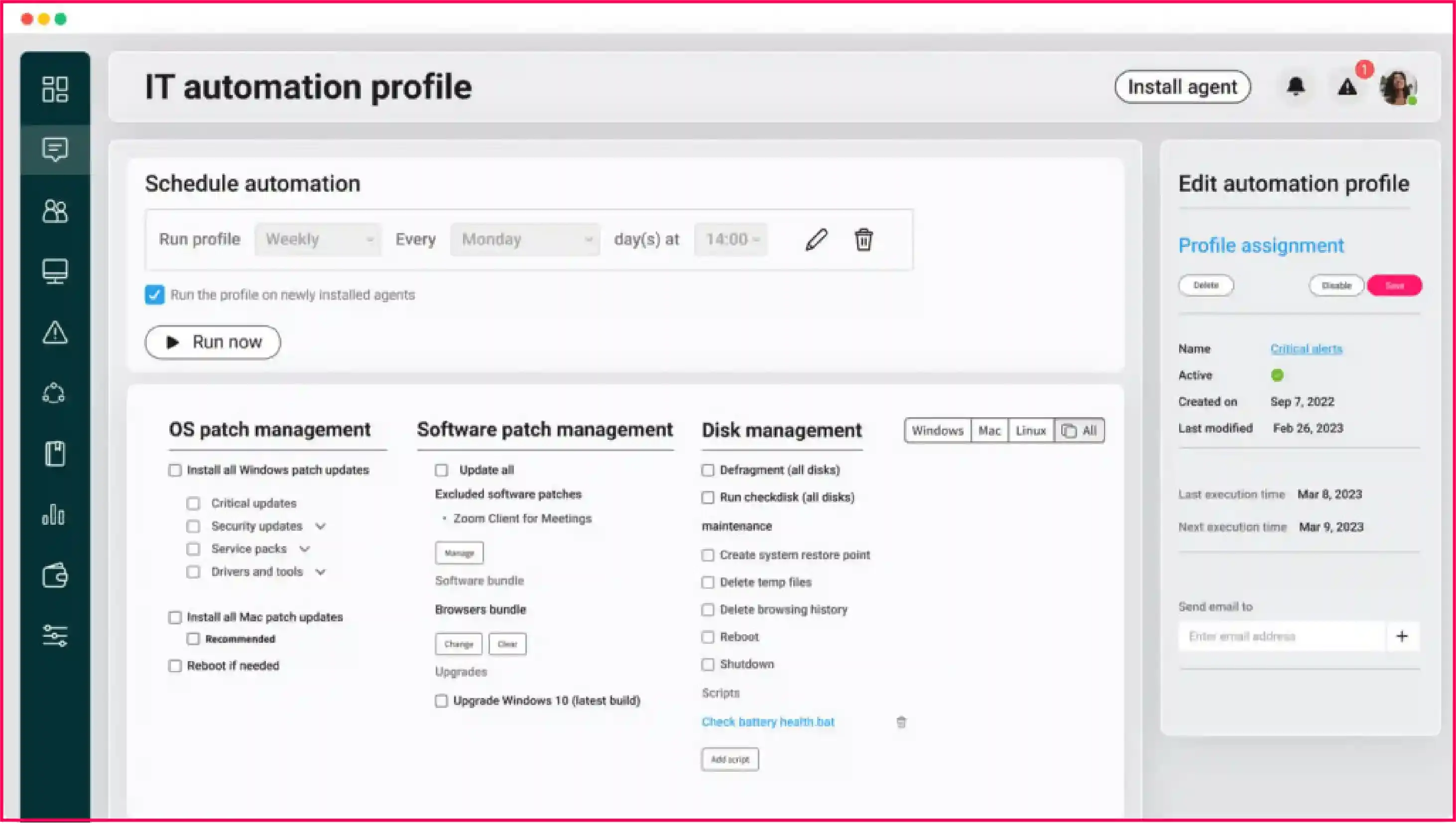Open the settings sliders sidebar icon

[x=55, y=636]
